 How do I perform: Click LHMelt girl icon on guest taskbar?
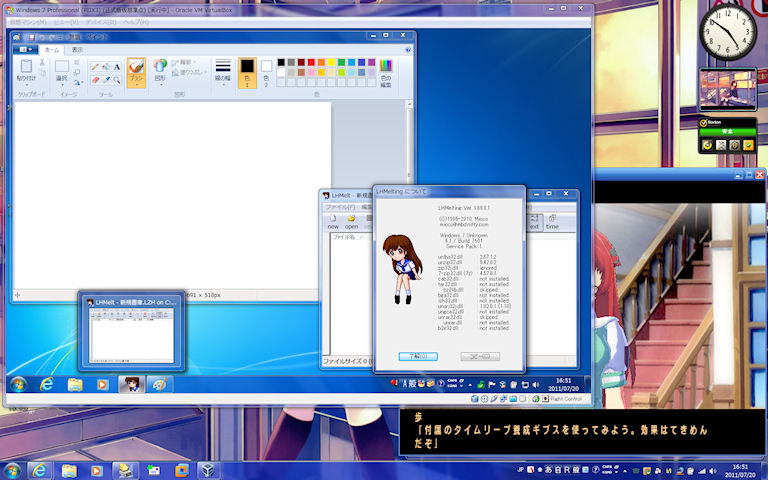(131, 384)
